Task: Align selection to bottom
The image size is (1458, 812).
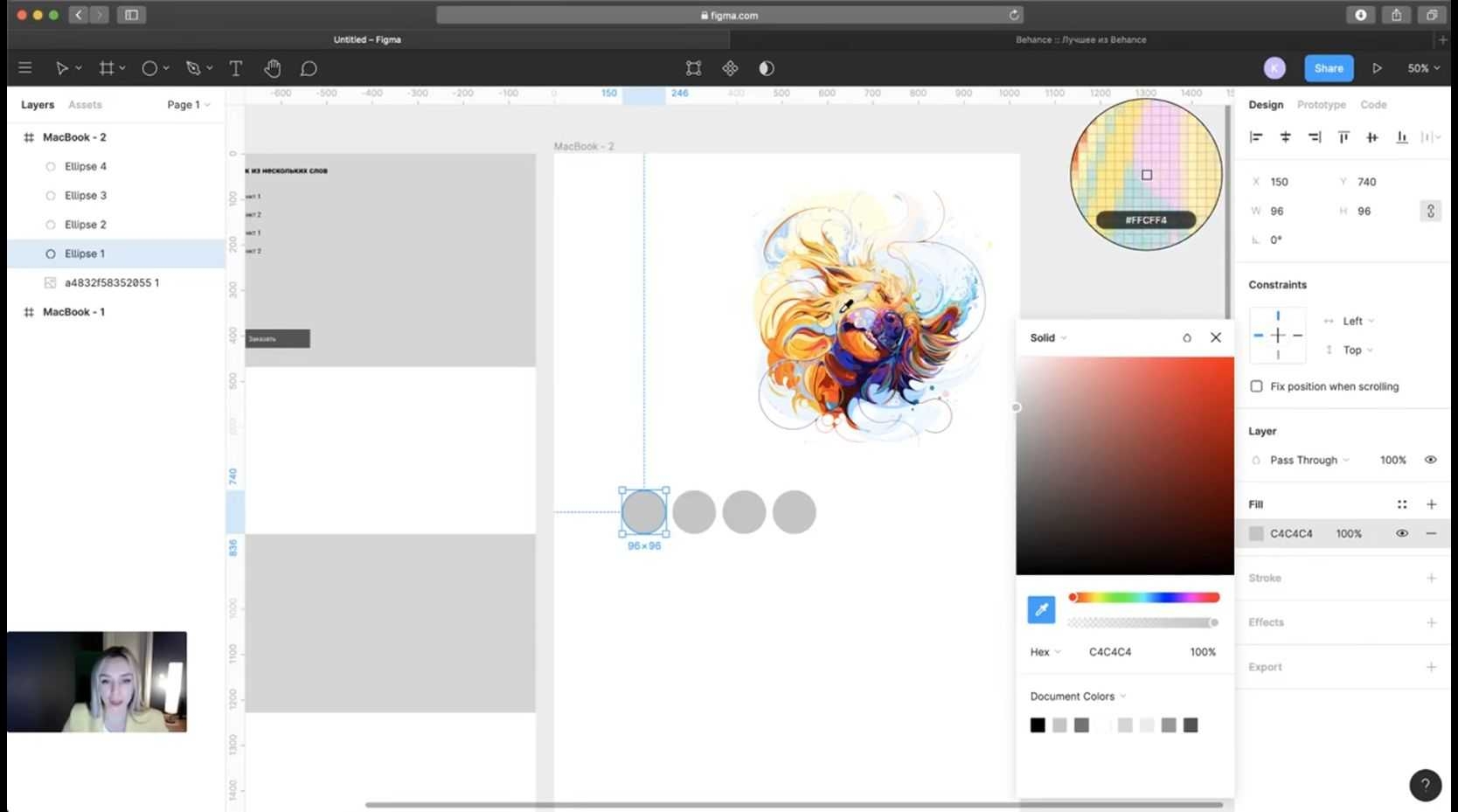Action: coord(1402,137)
